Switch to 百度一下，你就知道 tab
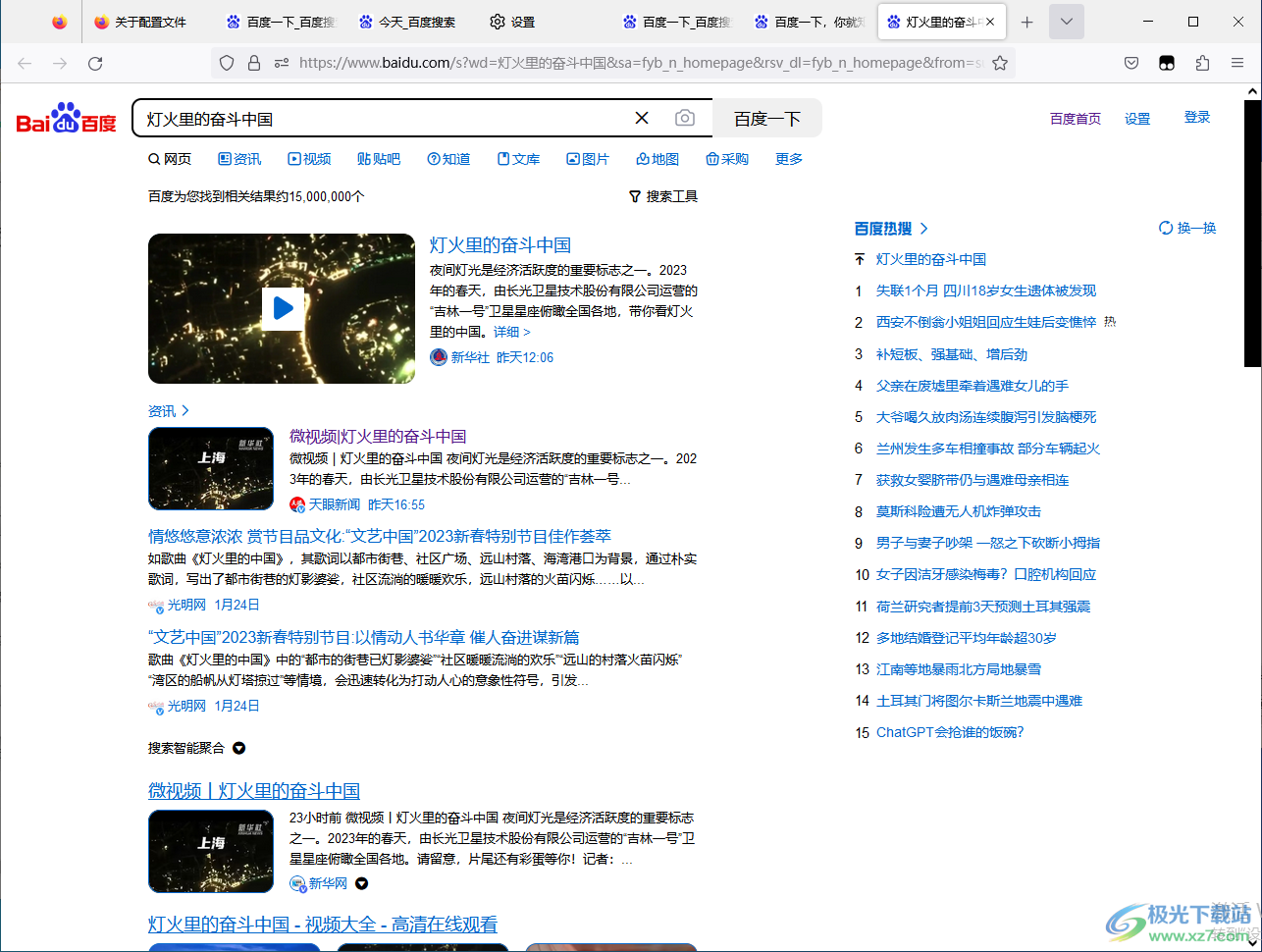Screen dimensions: 1262x952 pos(811,22)
